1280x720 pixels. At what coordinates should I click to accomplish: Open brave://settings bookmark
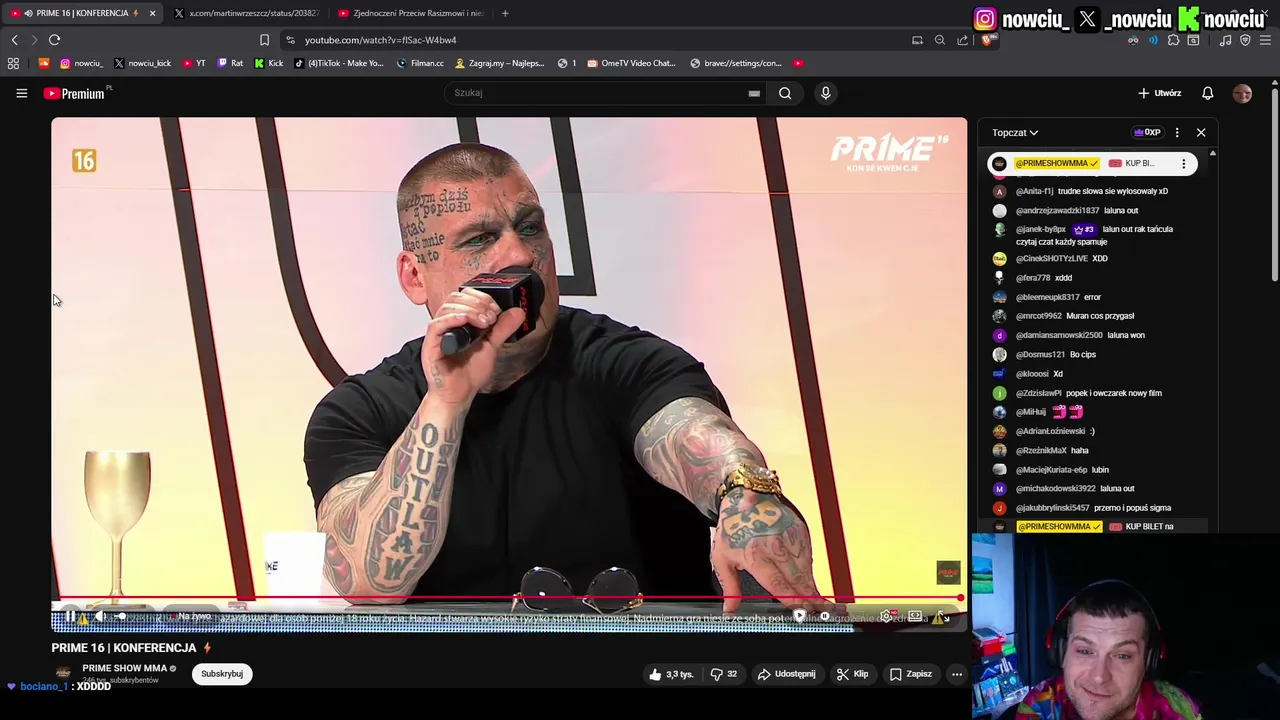736,63
